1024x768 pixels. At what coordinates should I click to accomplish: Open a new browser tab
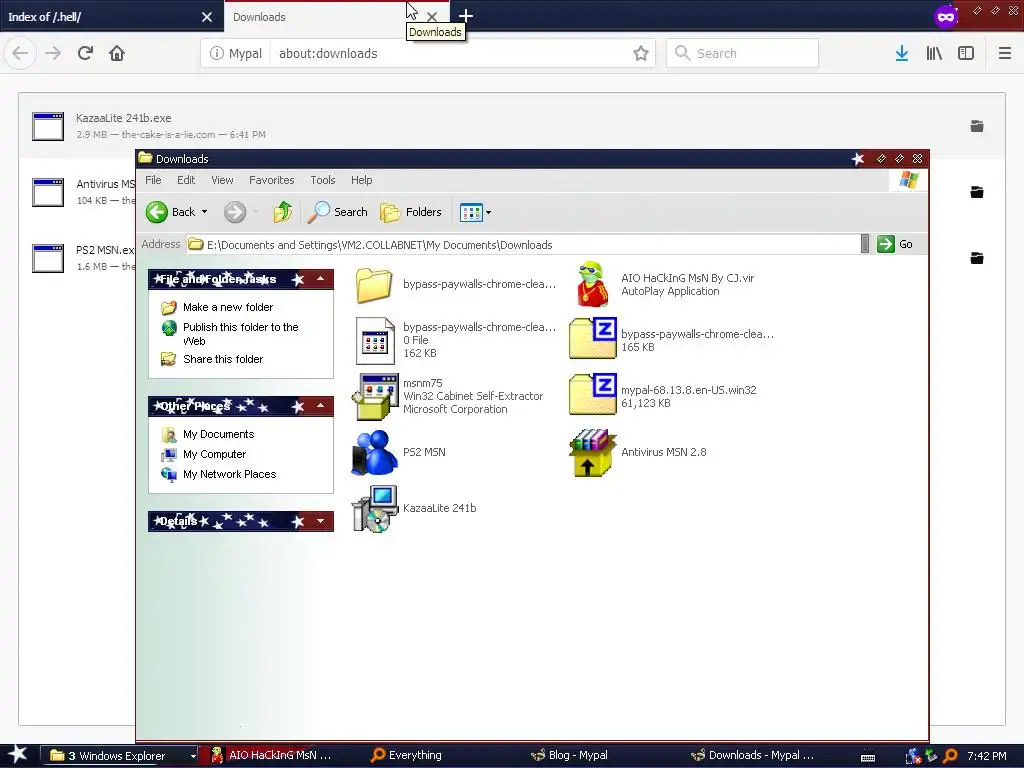(466, 16)
